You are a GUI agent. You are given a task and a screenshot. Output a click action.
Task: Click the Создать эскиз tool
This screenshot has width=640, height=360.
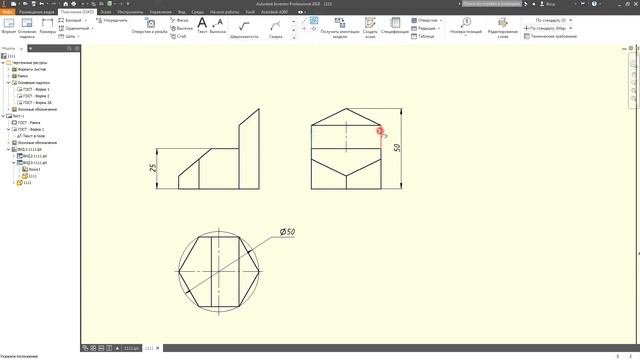coord(370,28)
